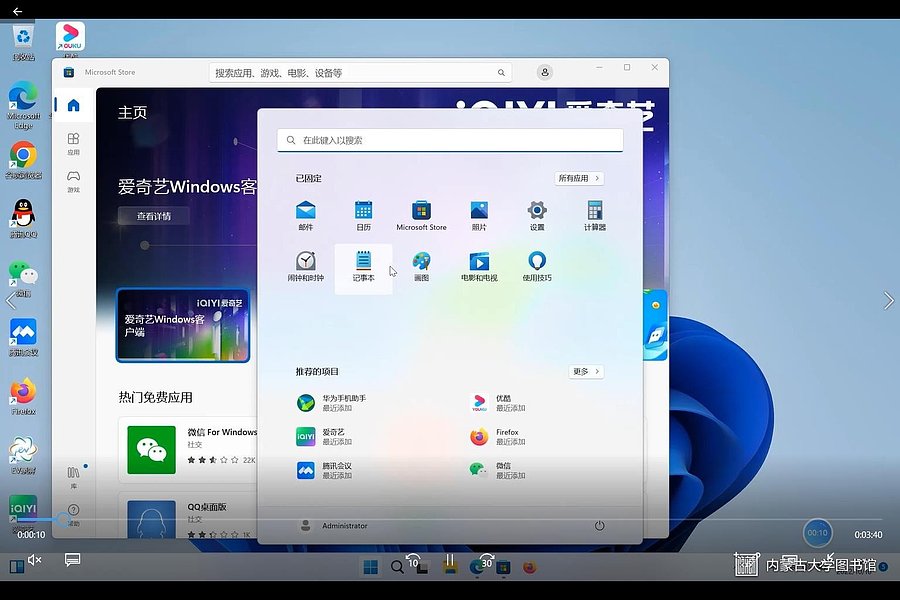This screenshot has height=600, width=900.
Task: Expand 更多 recommended items
Action: pos(586,371)
